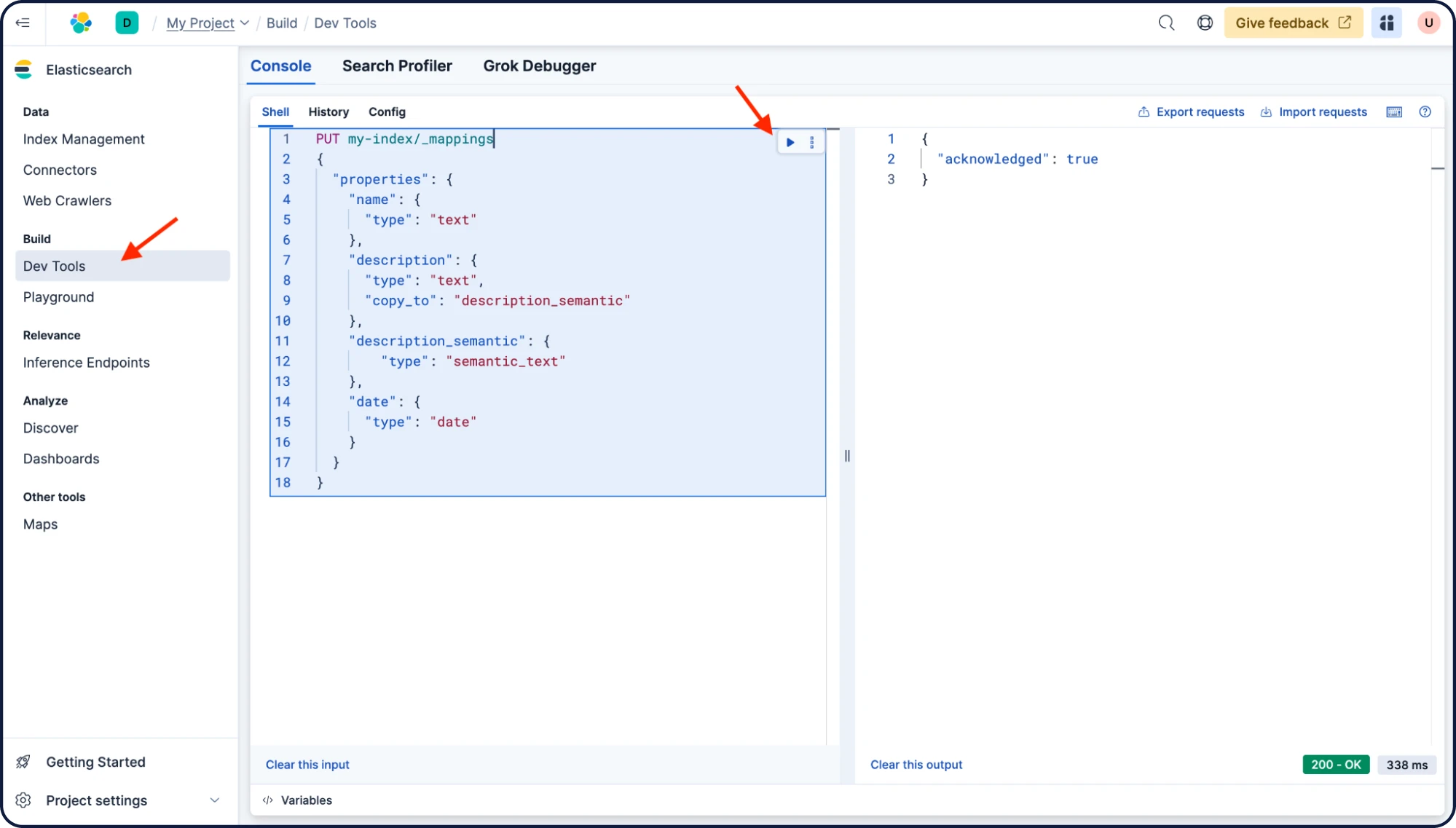Open the AI assistant icon in header
The height and width of the screenshot is (828, 1456).
click(1387, 23)
